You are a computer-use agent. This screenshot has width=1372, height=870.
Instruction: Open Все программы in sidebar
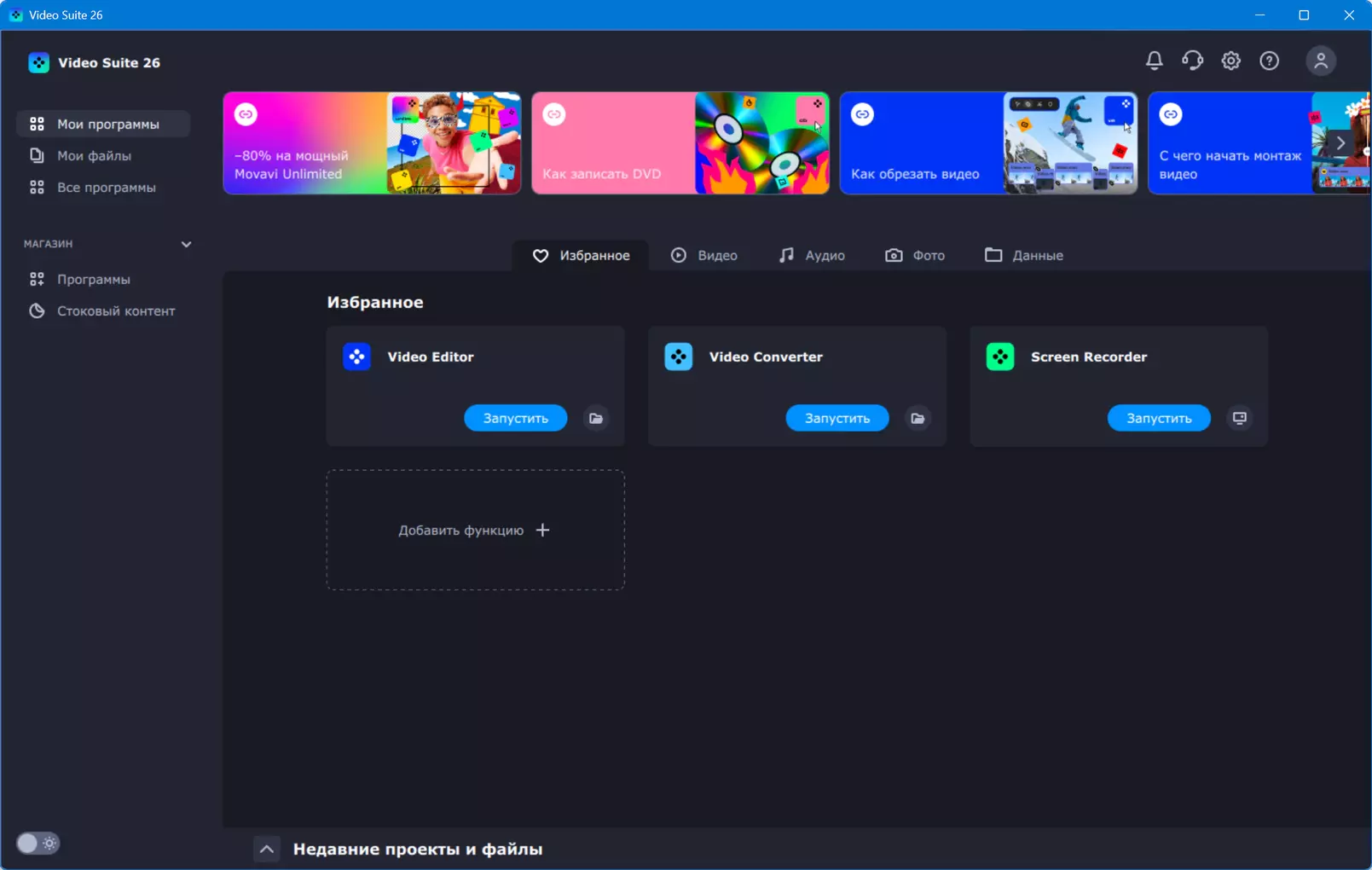[103, 187]
